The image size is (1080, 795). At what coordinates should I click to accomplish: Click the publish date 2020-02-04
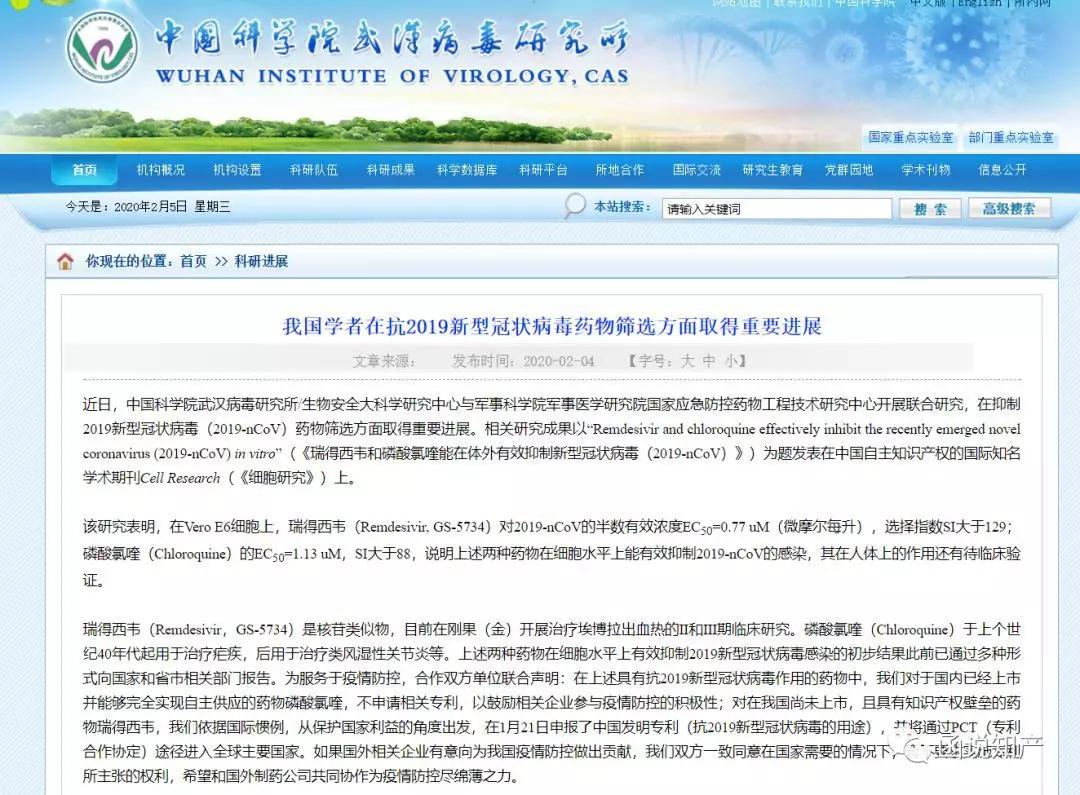(x=559, y=361)
